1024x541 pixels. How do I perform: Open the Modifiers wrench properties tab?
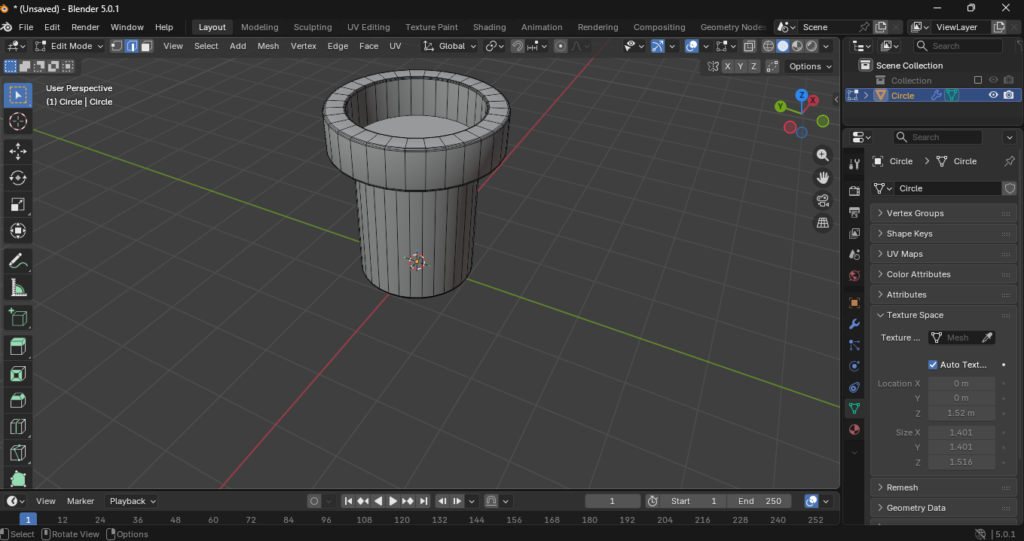pos(854,324)
